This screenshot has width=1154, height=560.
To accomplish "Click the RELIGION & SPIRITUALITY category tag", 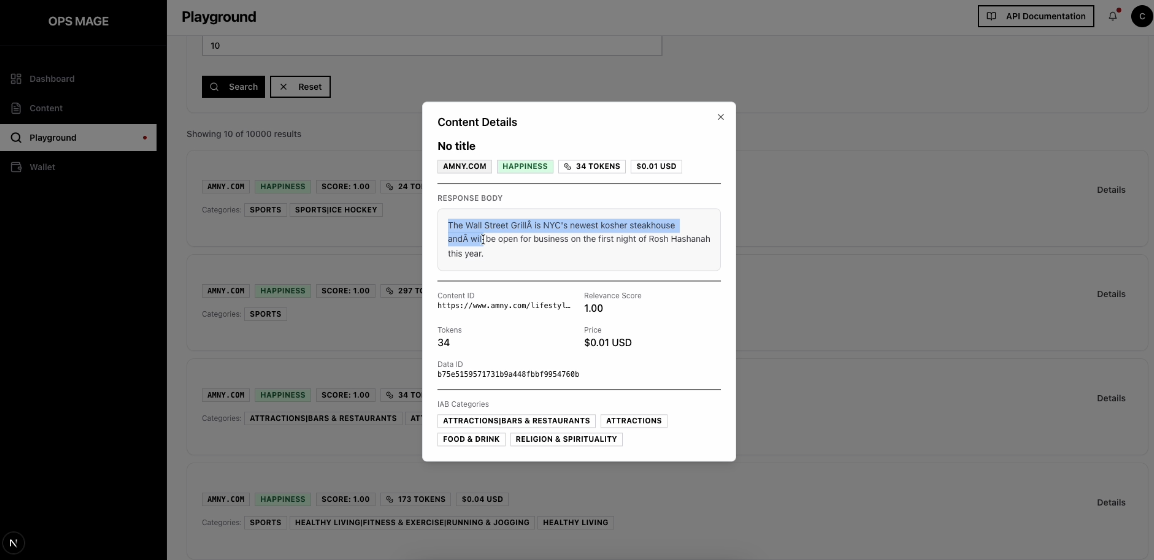I will click(566, 439).
